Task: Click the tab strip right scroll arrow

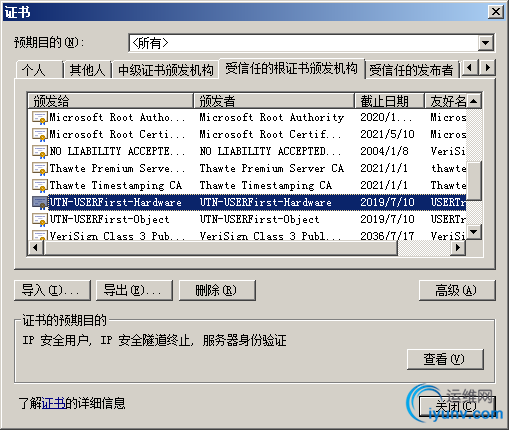Action: [x=487, y=68]
